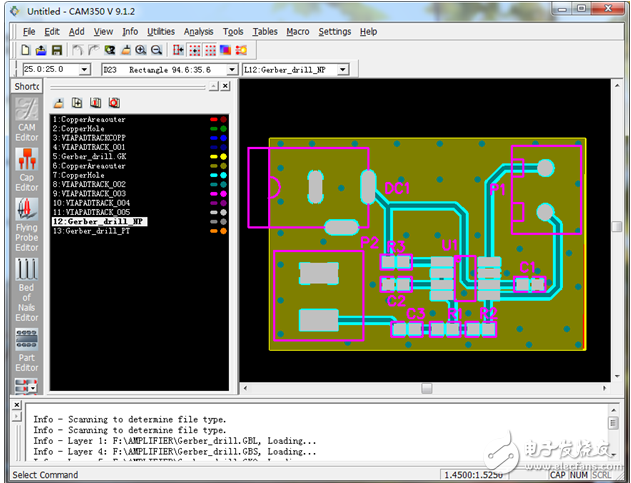
Task: Create a new file from toolbar
Action: tap(24, 50)
